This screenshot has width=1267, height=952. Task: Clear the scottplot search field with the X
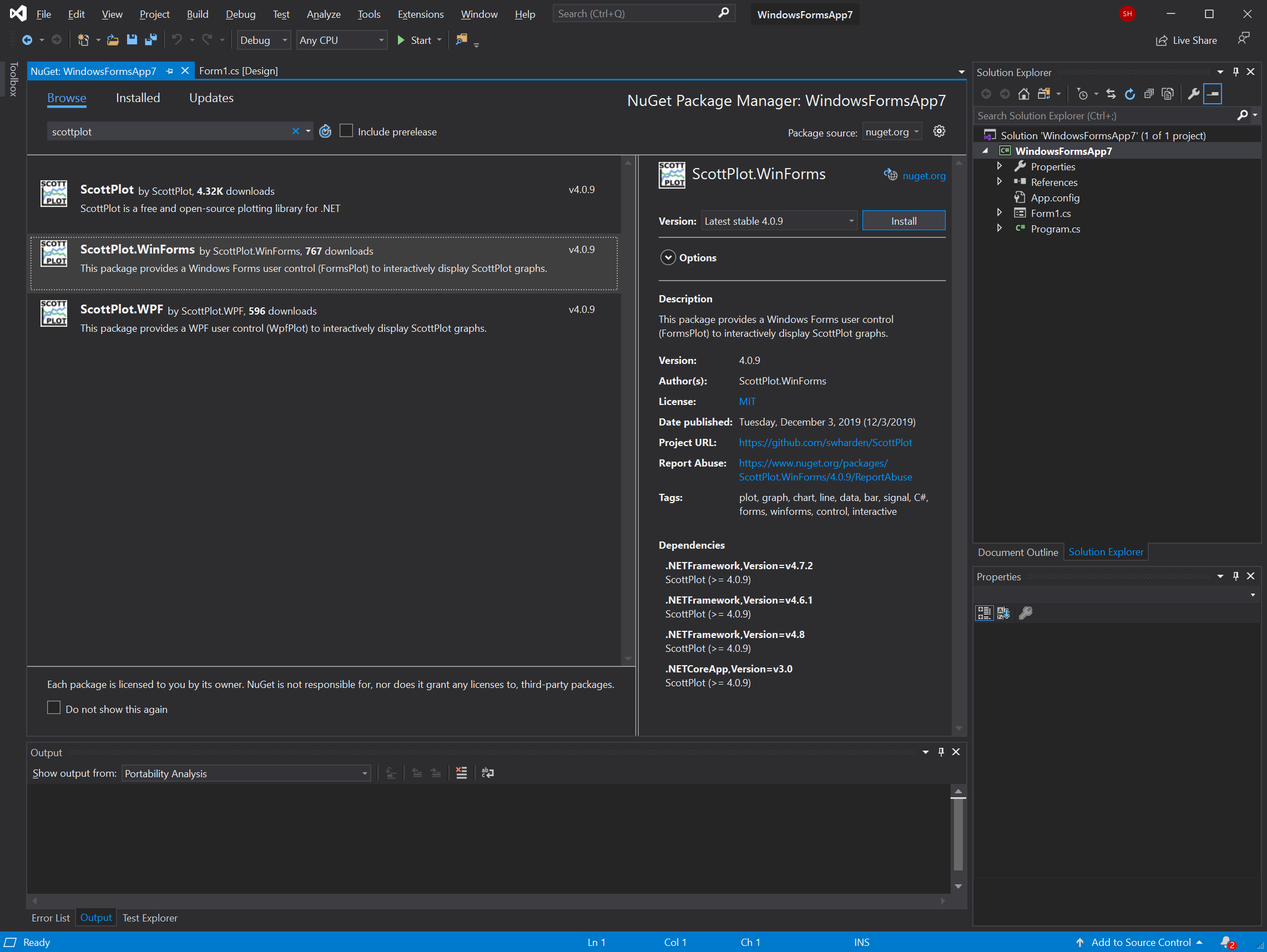point(296,131)
